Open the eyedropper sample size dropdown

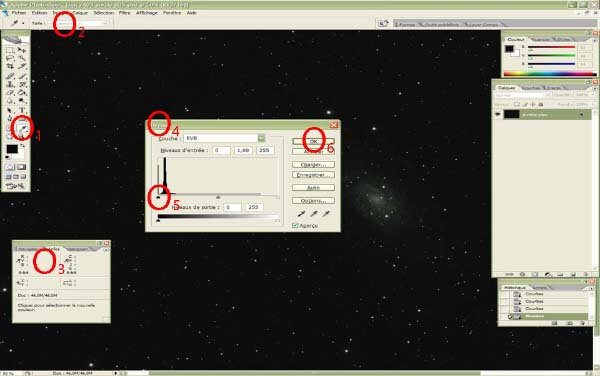[x=81, y=23]
